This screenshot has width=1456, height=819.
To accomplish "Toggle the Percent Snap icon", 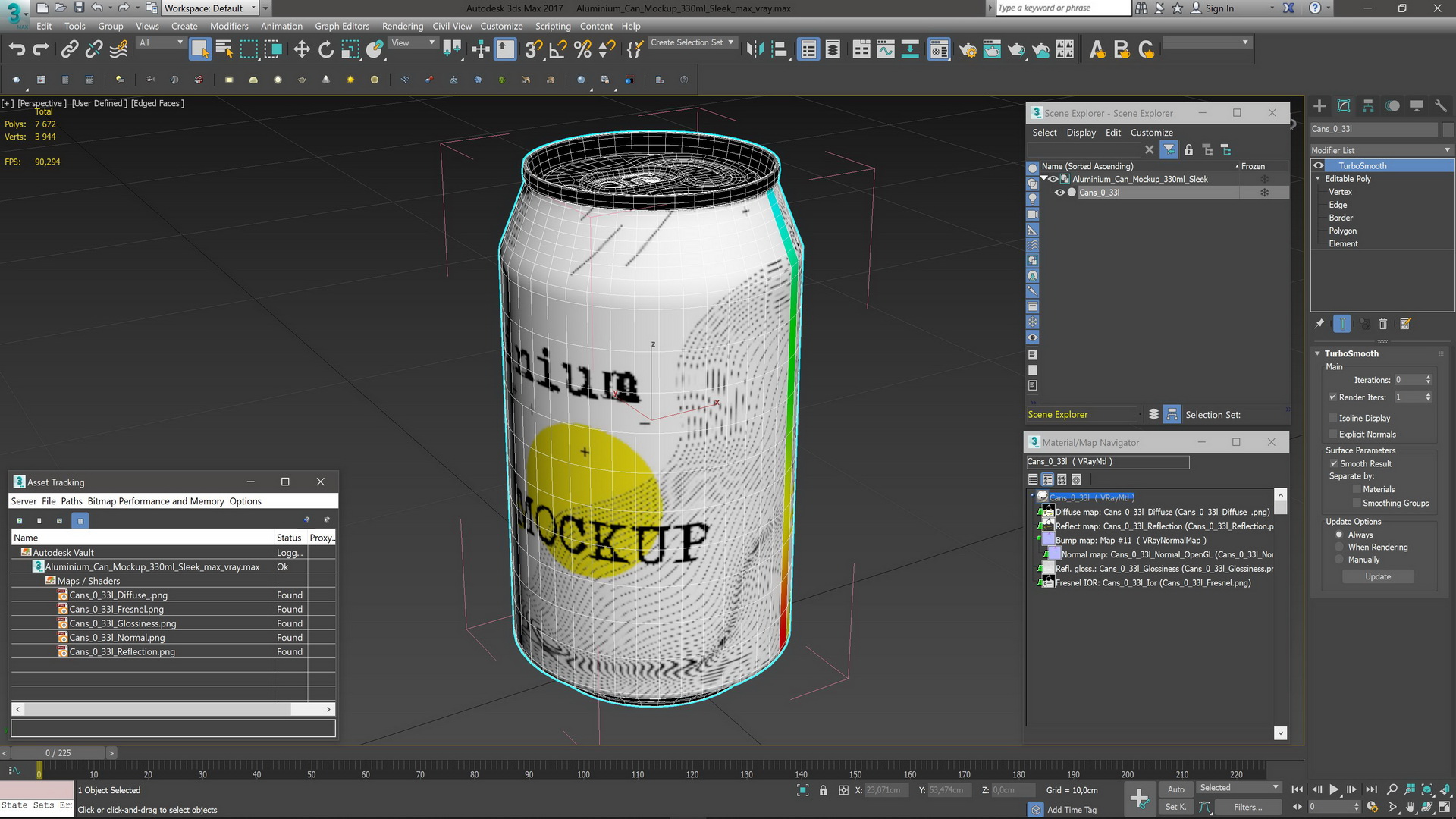I will [x=582, y=50].
